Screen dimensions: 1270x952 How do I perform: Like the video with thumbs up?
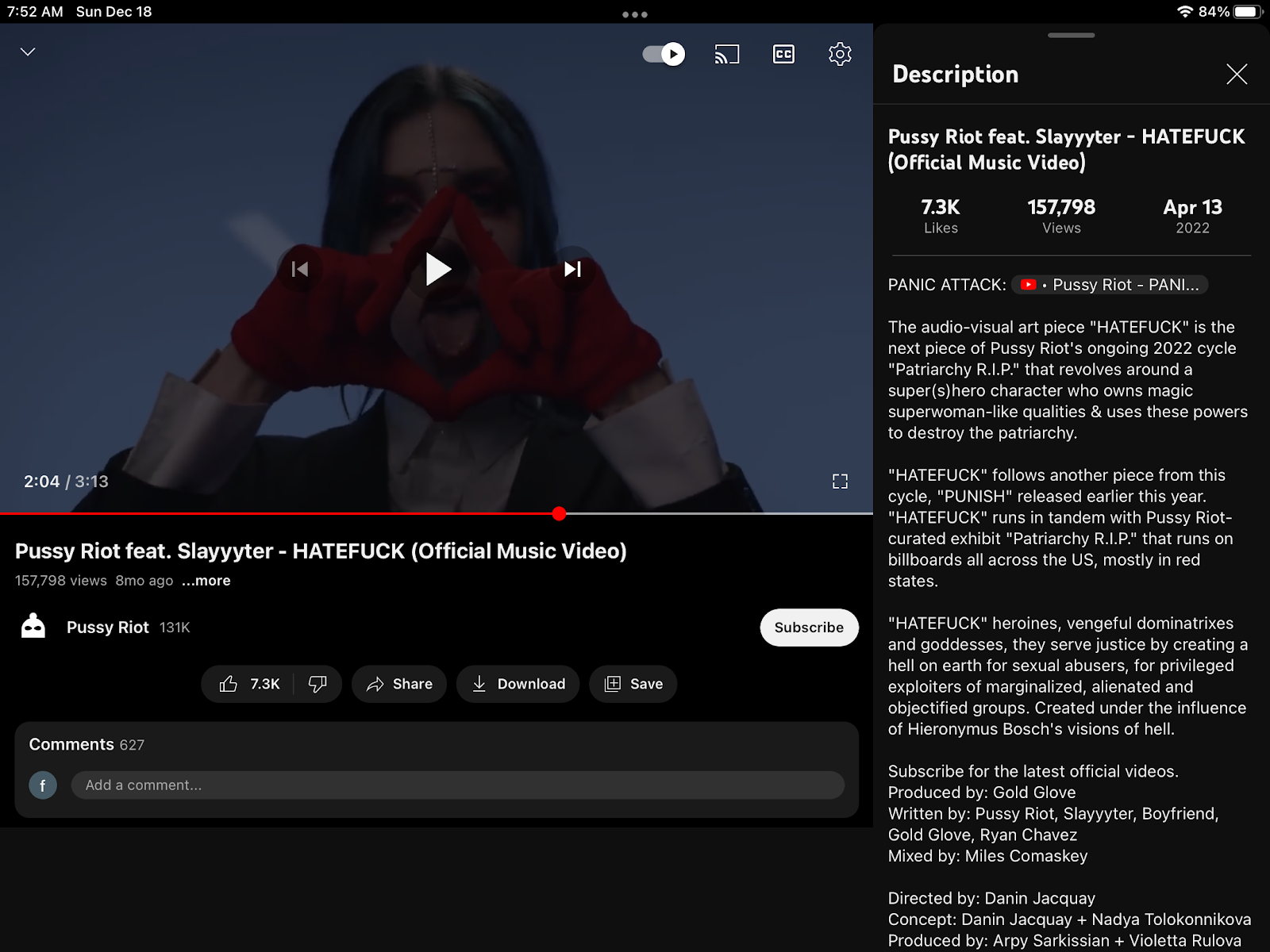248,684
